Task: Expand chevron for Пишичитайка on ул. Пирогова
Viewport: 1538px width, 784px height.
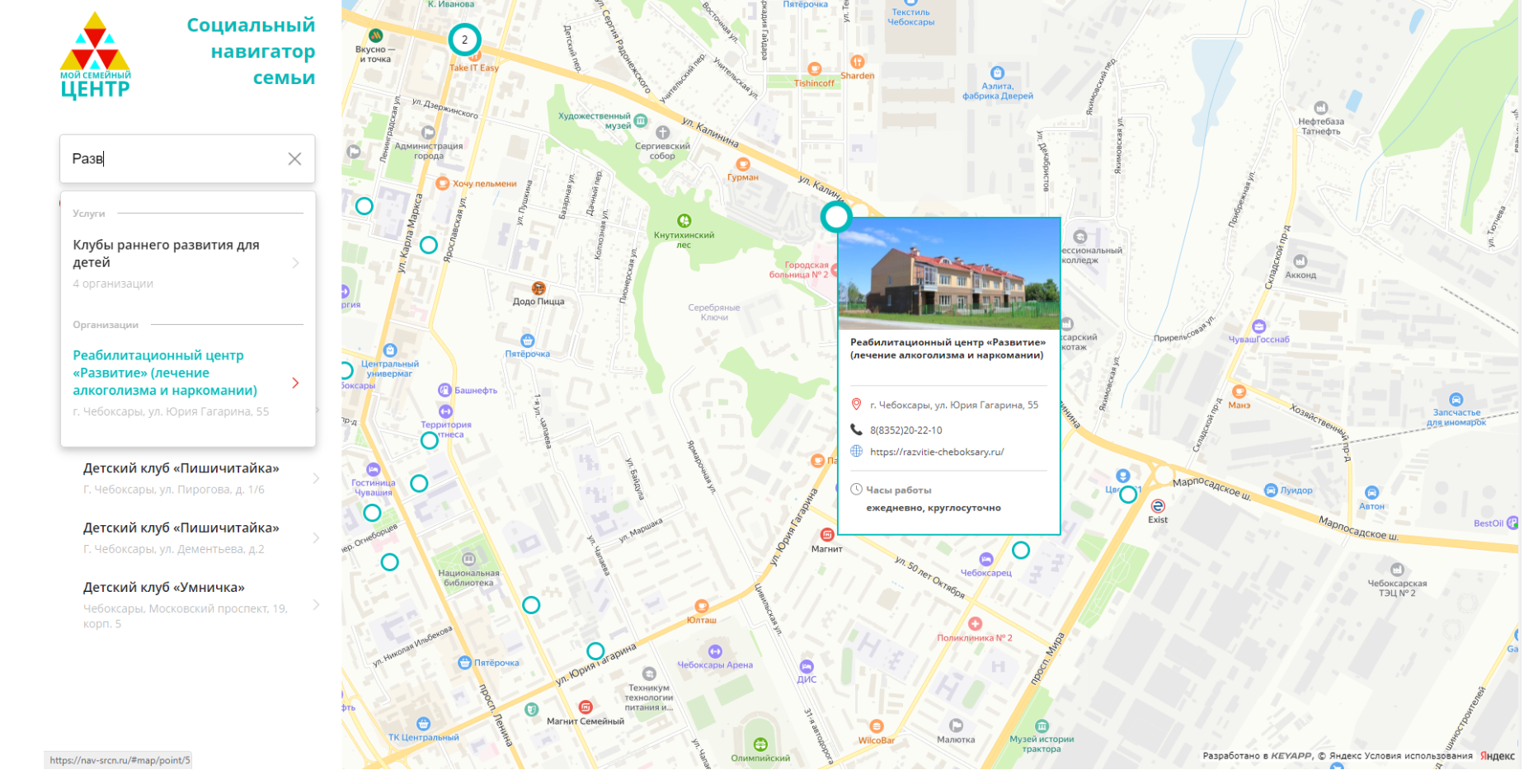Action: [x=316, y=478]
